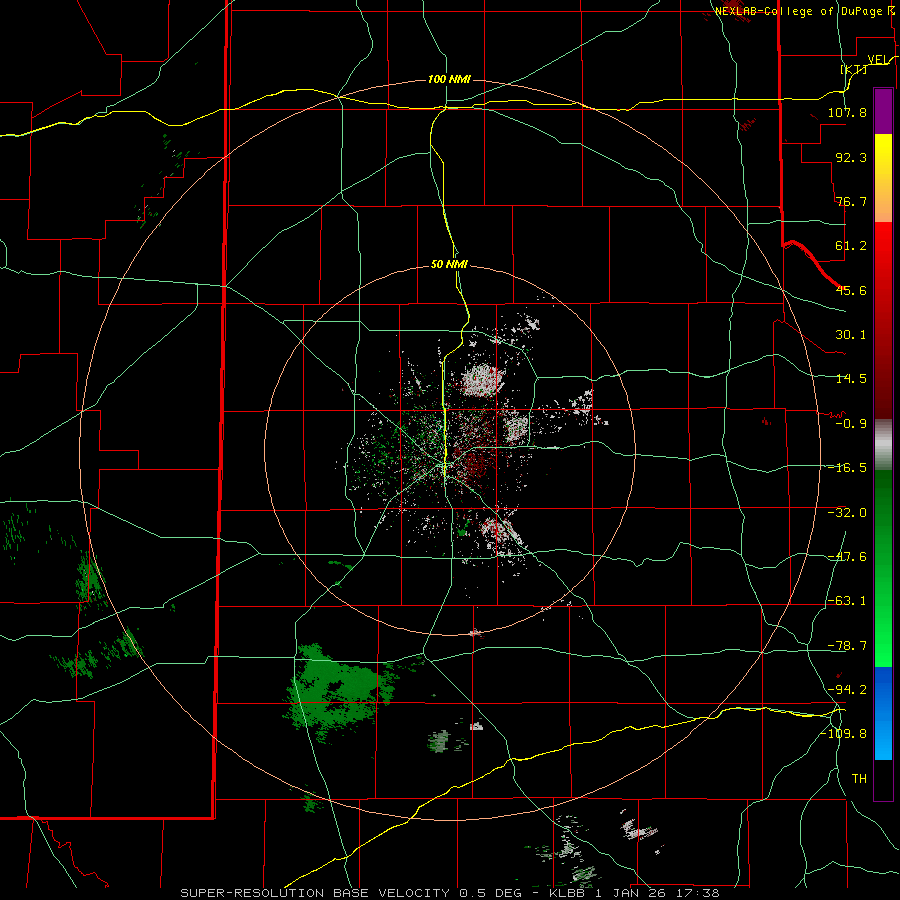Click the 61.2 legend value
The width and height of the screenshot is (900, 900).
pos(851,246)
